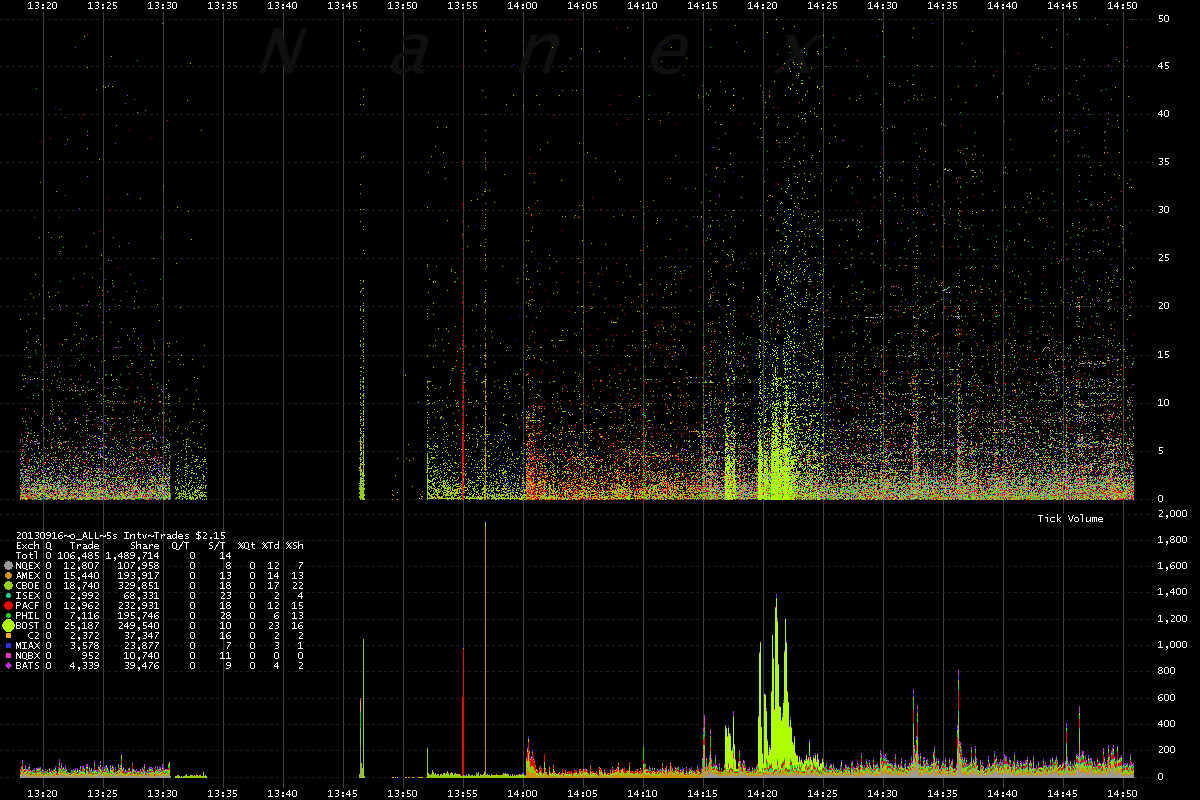Click the large lime BOST legend circle
Viewport: 1200px width, 800px height.
pos(8,626)
